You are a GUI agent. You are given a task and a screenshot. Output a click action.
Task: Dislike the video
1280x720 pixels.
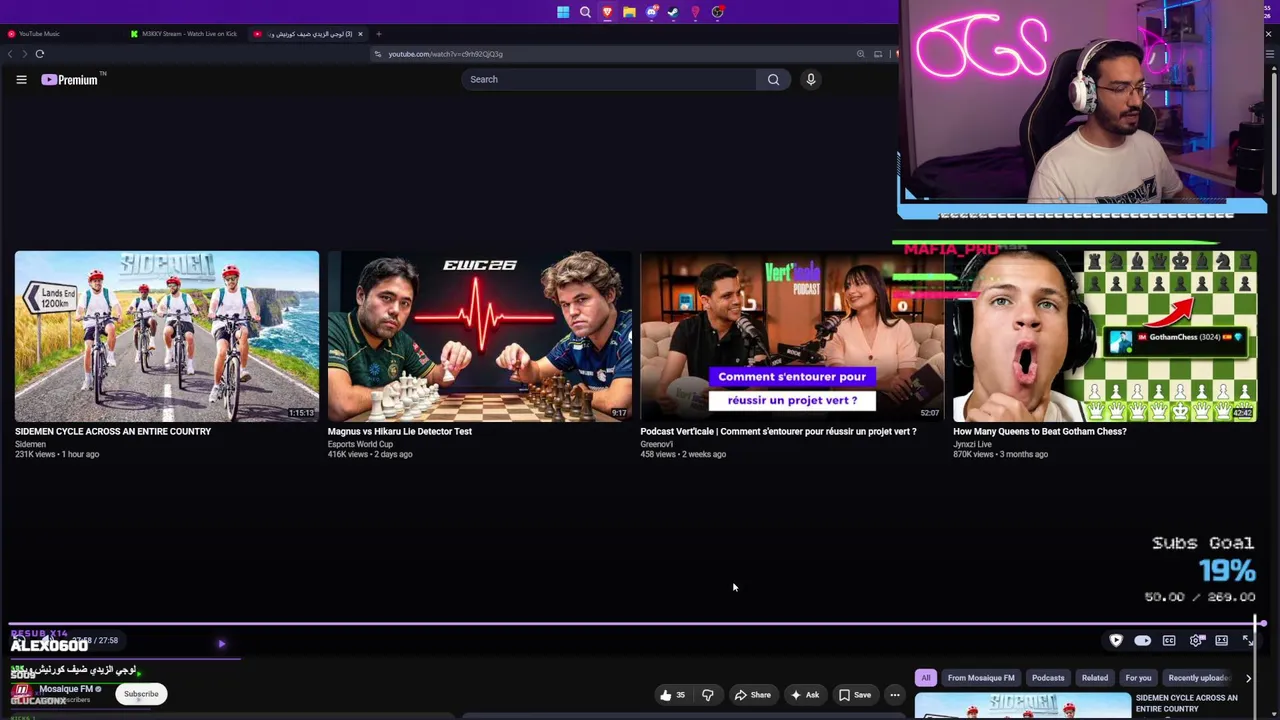point(708,695)
